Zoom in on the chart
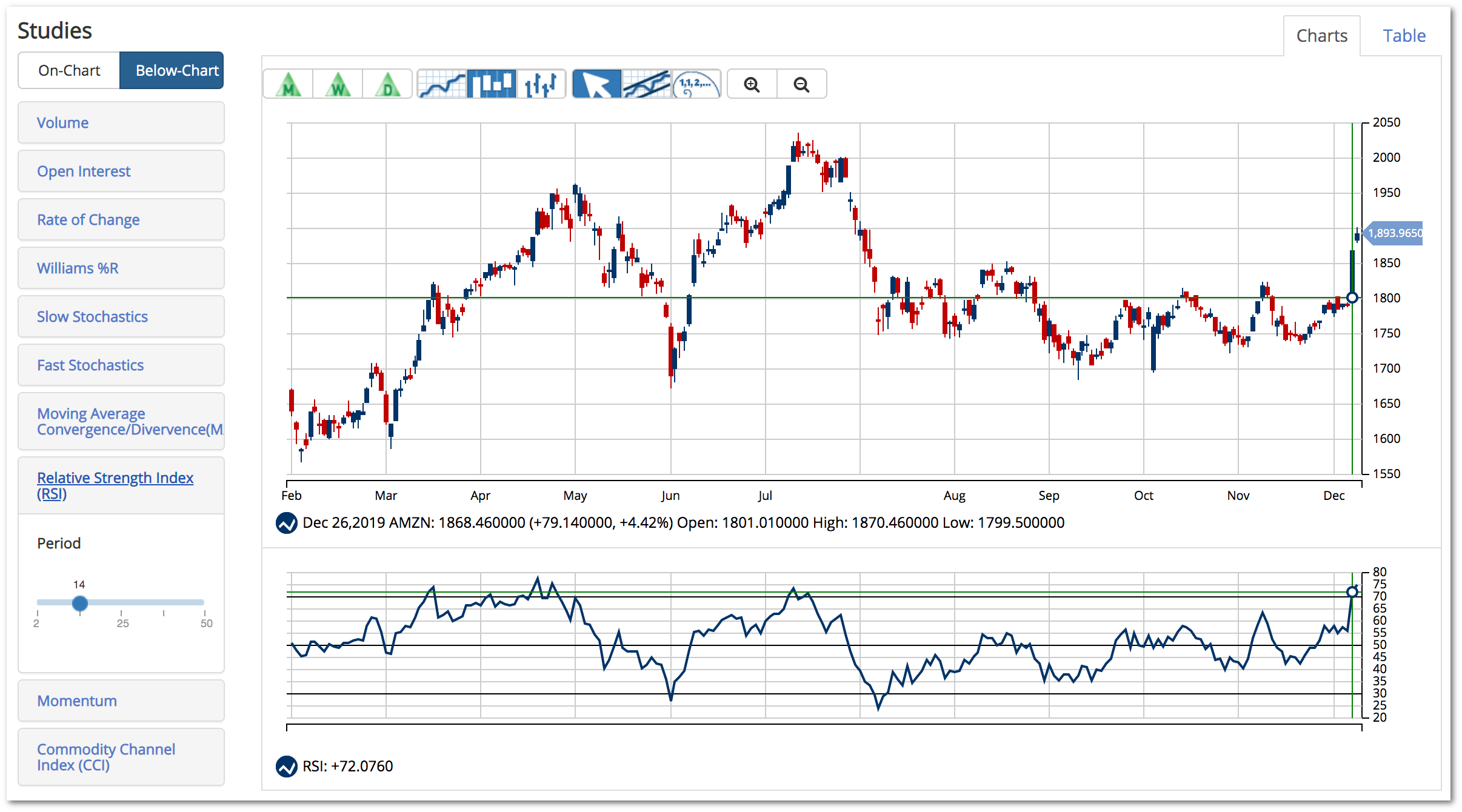The height and width of the screenshot is (812, 1462). pos(752,84)
